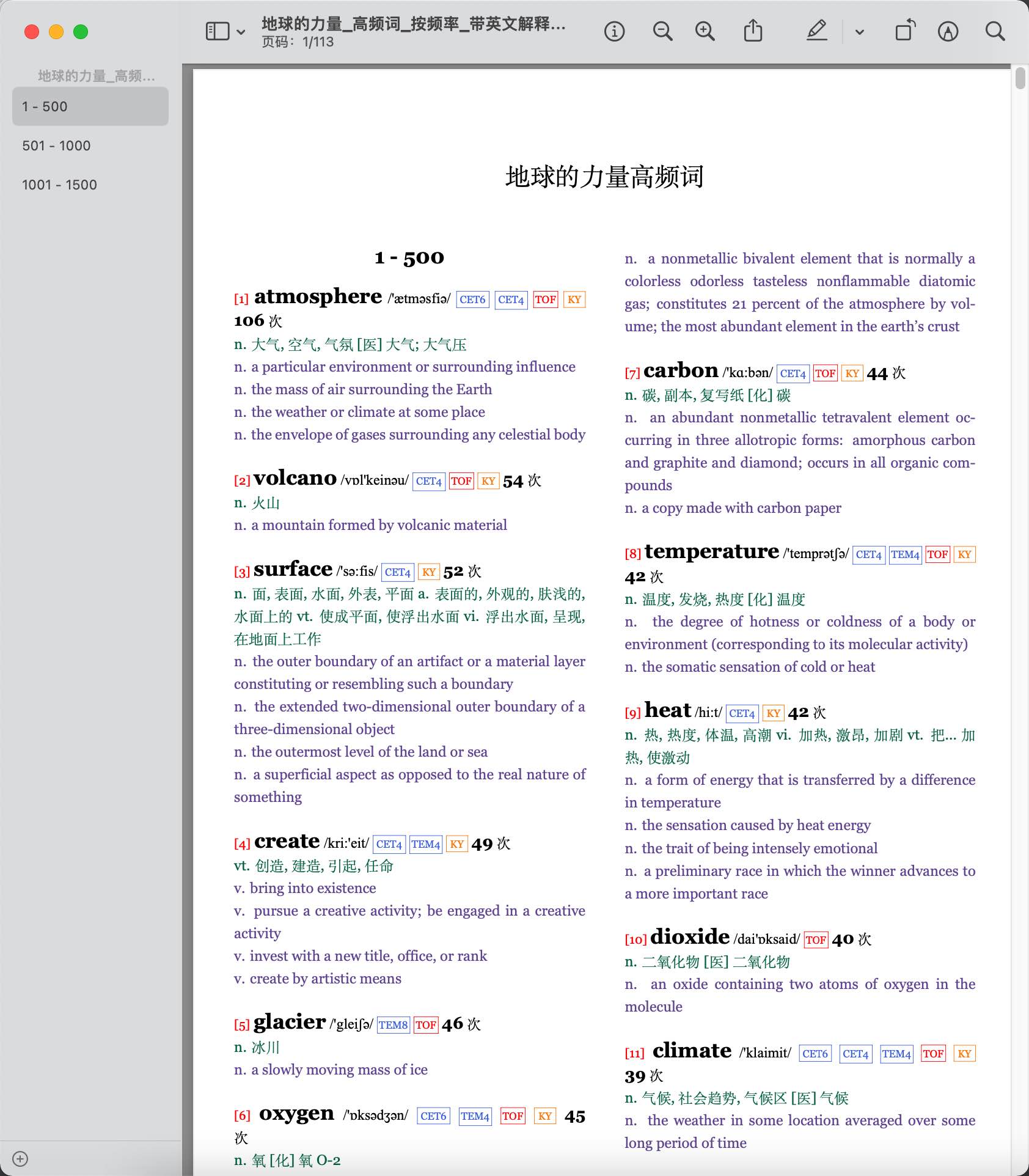Screen dimensions: 1029x1176
Task: Click the TEM4 tag beside oxygen
Action: (x=475, y=1116)
